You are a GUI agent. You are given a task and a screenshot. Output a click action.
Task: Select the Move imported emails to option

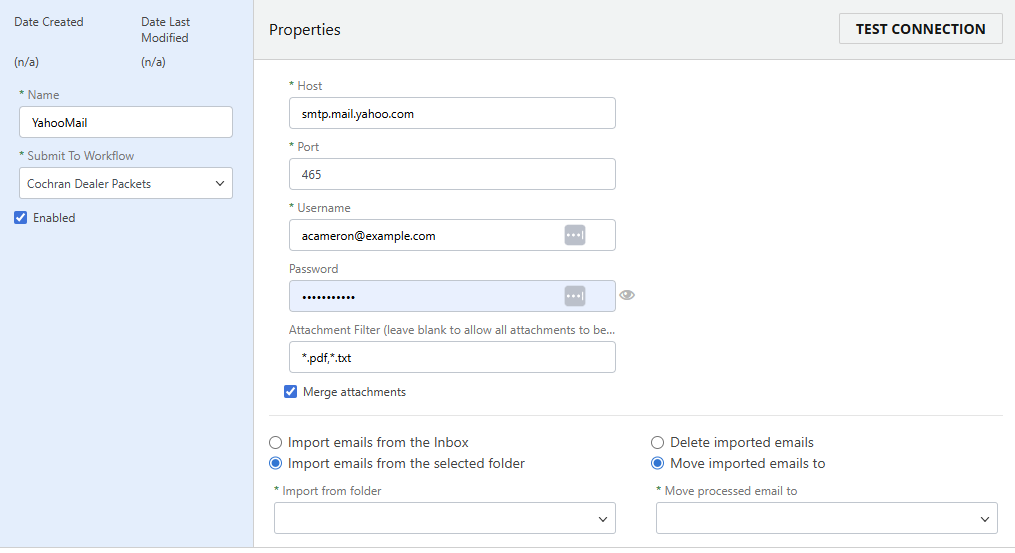(658, 463)
